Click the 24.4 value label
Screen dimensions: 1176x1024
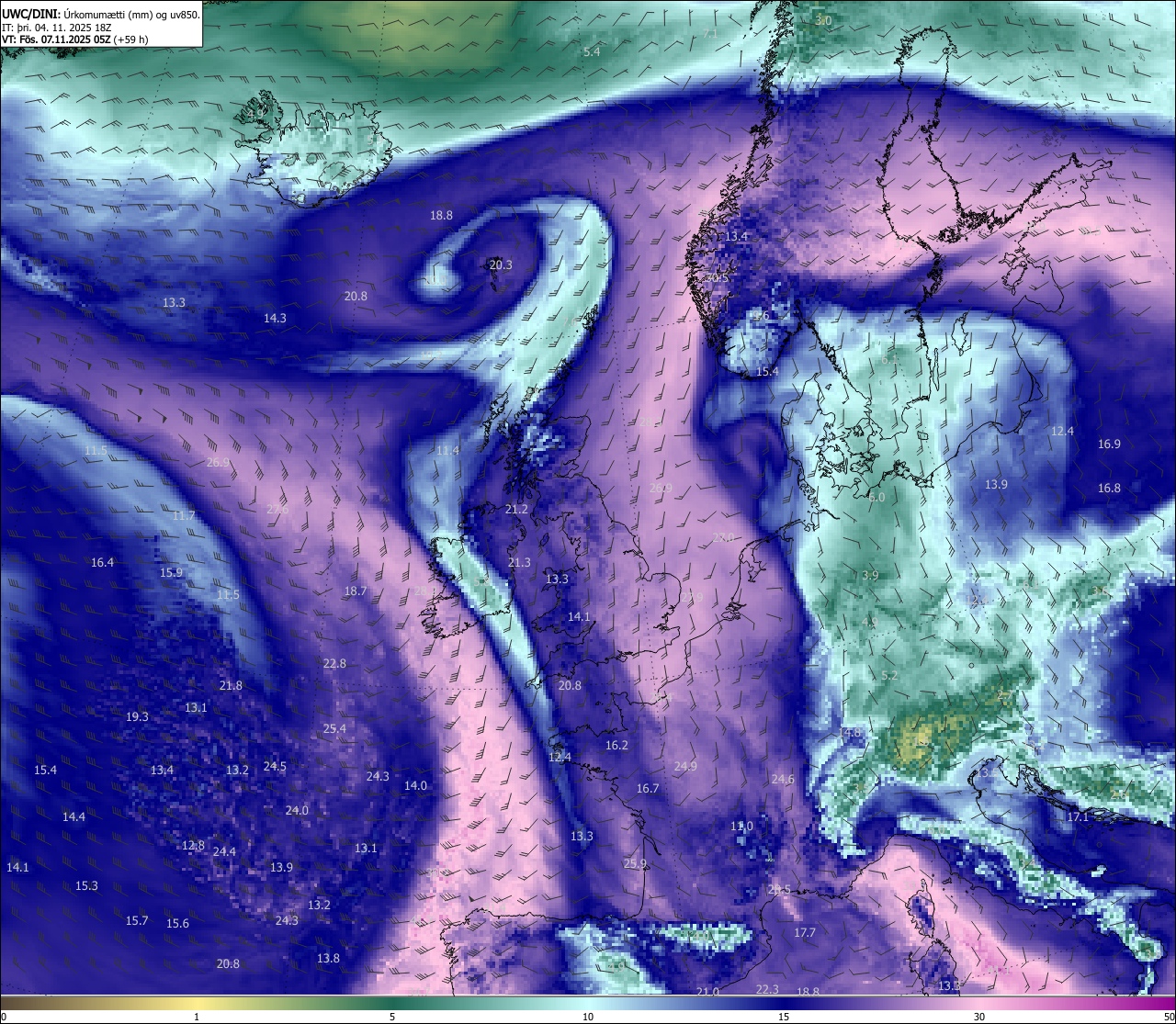tap(224, 851)
